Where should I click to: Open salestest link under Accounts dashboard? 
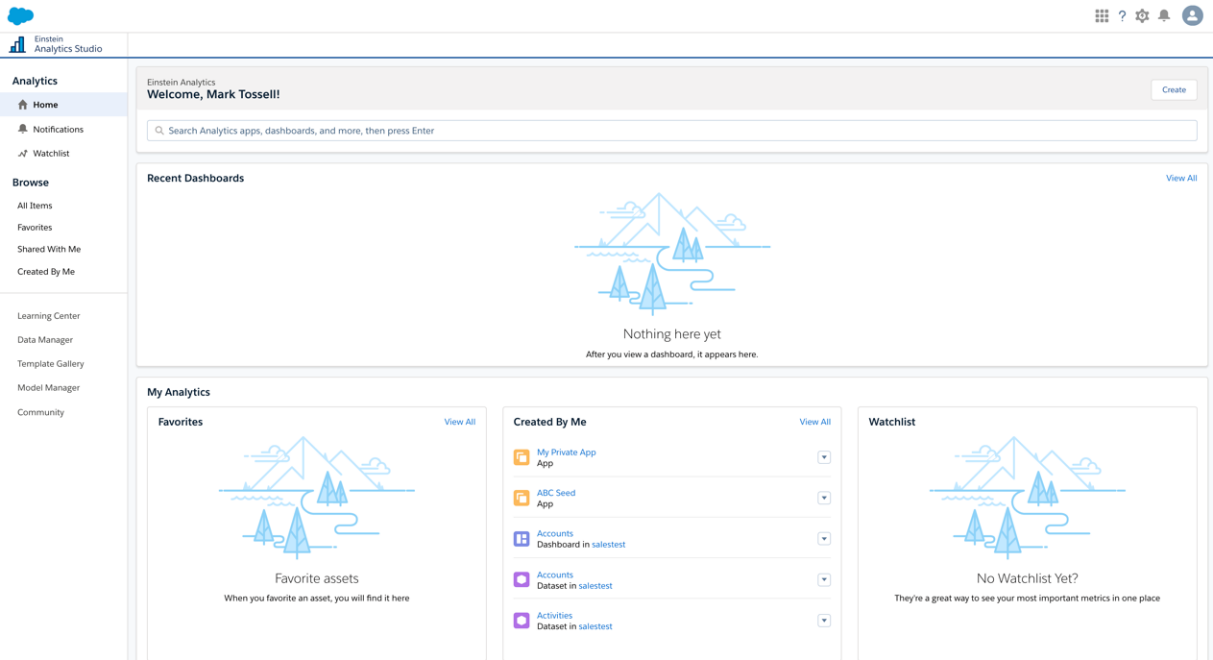pyautogui.click(x=609, y=545)
